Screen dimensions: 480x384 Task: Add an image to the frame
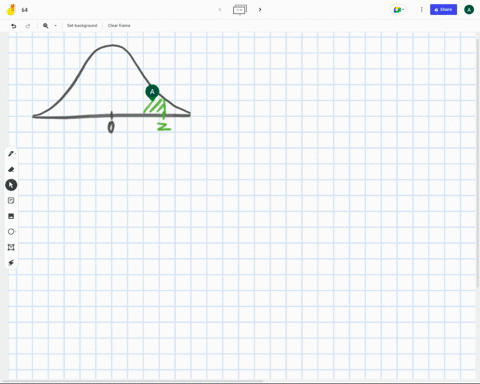pos(11,216)
